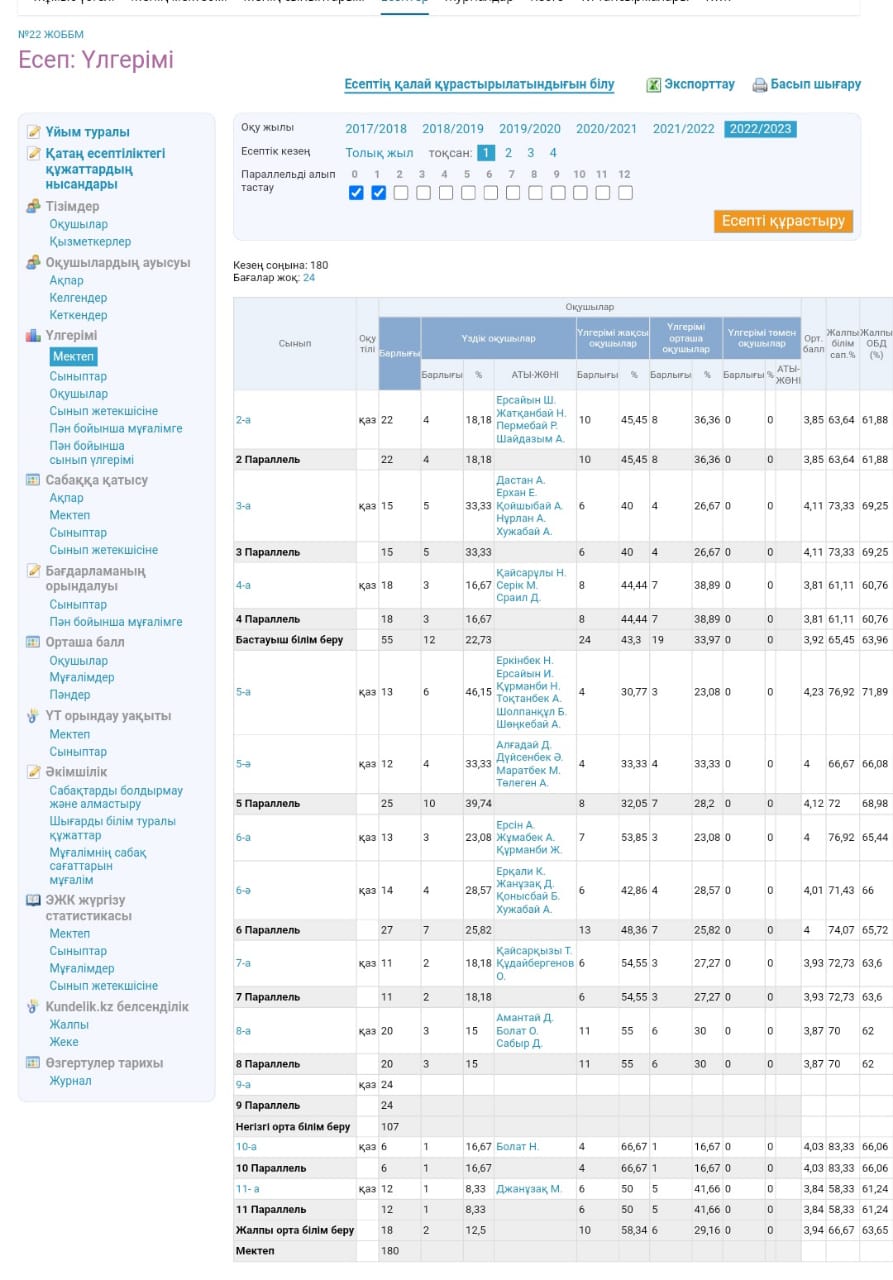Open Келгендер under Оқушылардың ауысуы
893x1280 pixels.
(78, 298)
